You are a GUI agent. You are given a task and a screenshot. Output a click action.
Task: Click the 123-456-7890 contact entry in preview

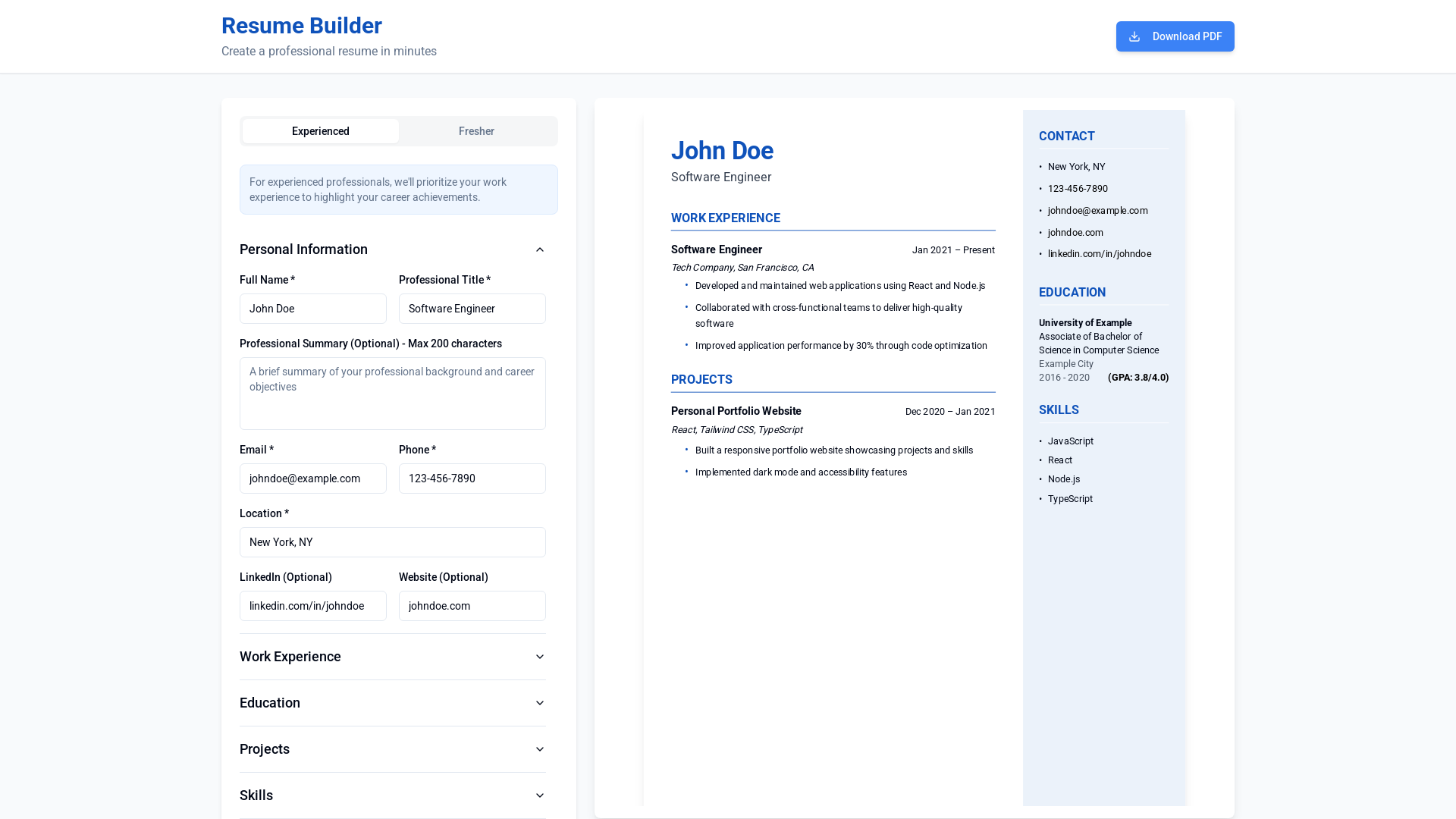[1078, 189]
